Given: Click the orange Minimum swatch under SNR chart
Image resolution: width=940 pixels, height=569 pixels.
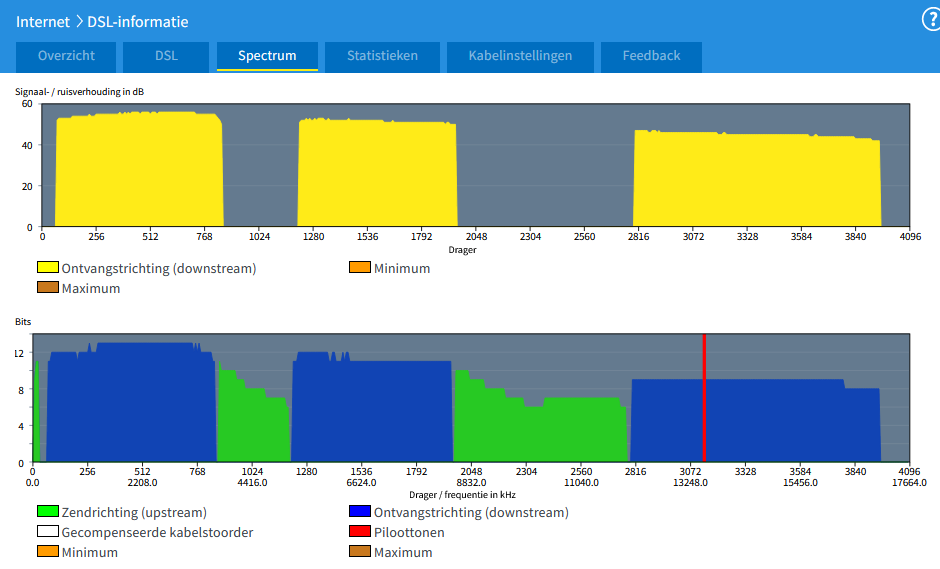Looking at the screenshot, I should [x=360, y=268].
